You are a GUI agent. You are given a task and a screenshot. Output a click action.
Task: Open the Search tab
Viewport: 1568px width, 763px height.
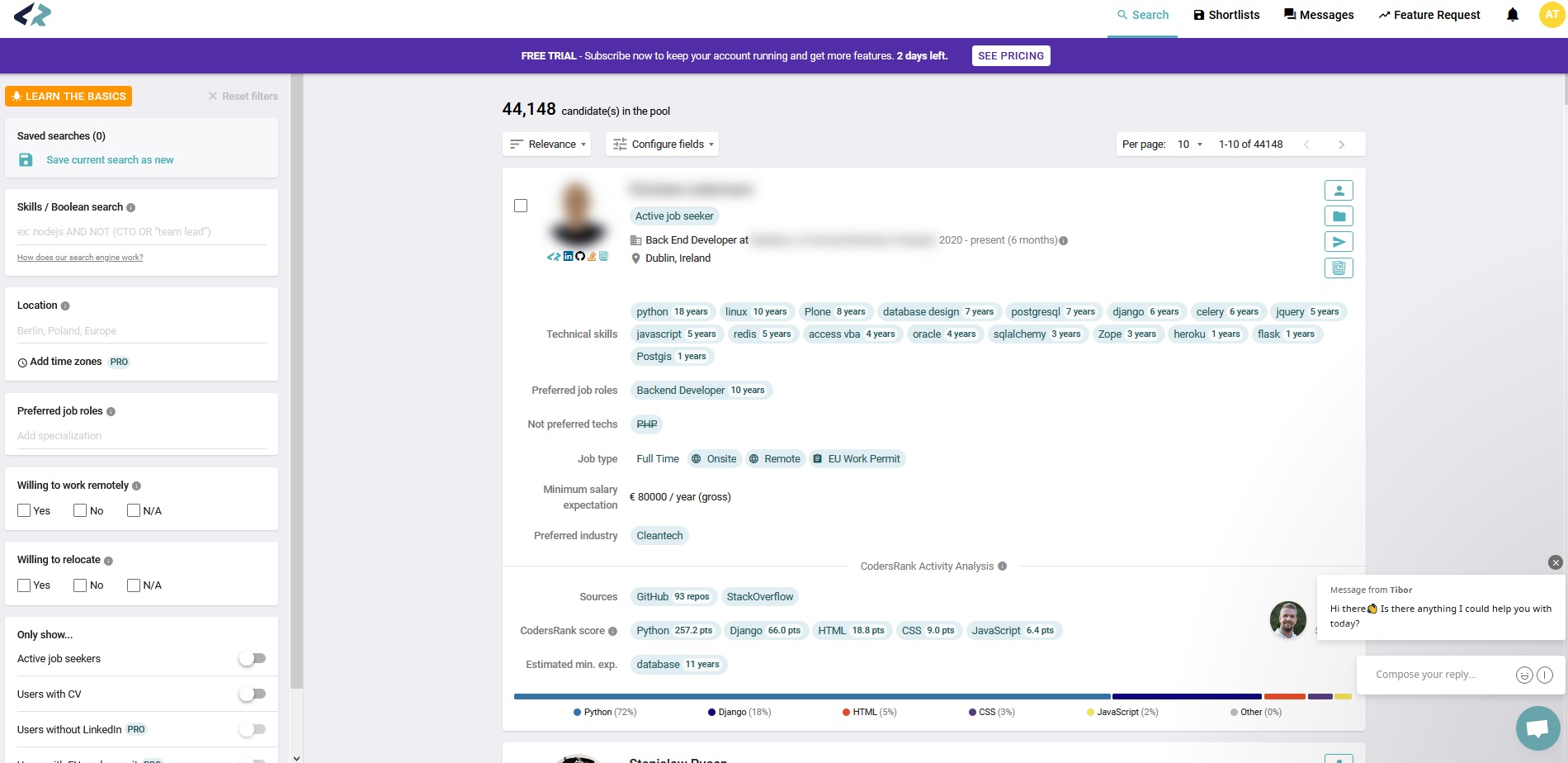pos(1142,15)
